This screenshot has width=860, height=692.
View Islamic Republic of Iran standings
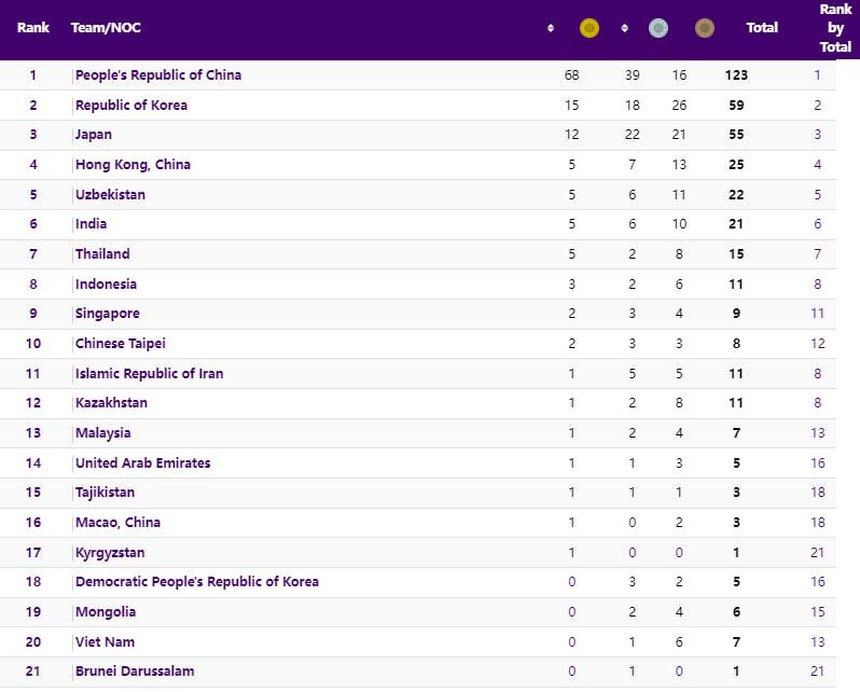click(148, 373)
